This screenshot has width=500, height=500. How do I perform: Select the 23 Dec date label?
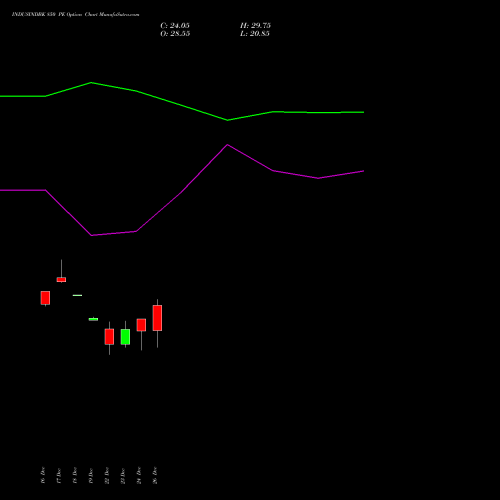123,475
